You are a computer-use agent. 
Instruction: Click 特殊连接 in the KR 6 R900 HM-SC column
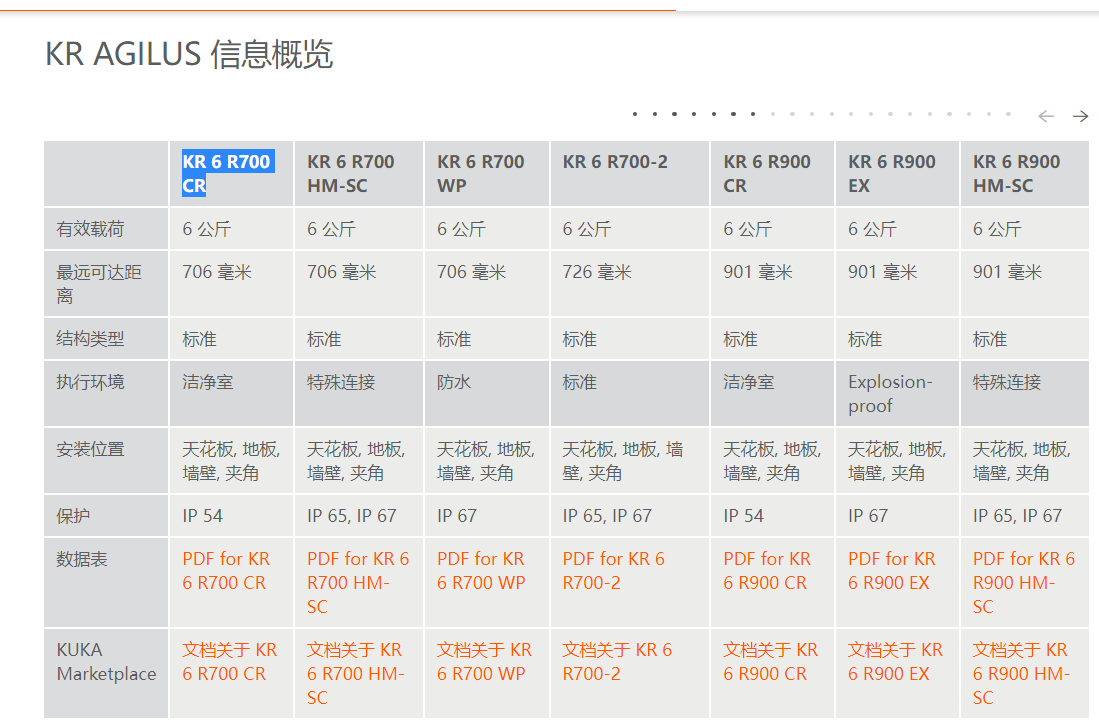point(1007,382)
